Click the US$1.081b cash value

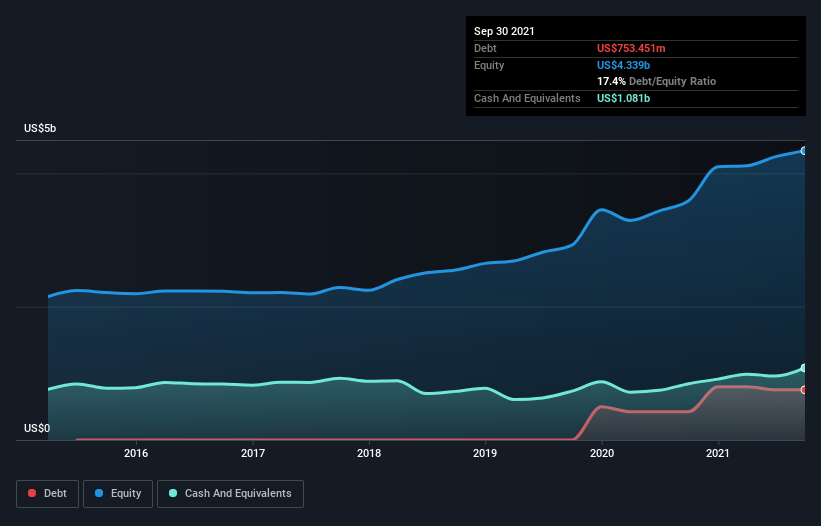(x=624, y=98)
